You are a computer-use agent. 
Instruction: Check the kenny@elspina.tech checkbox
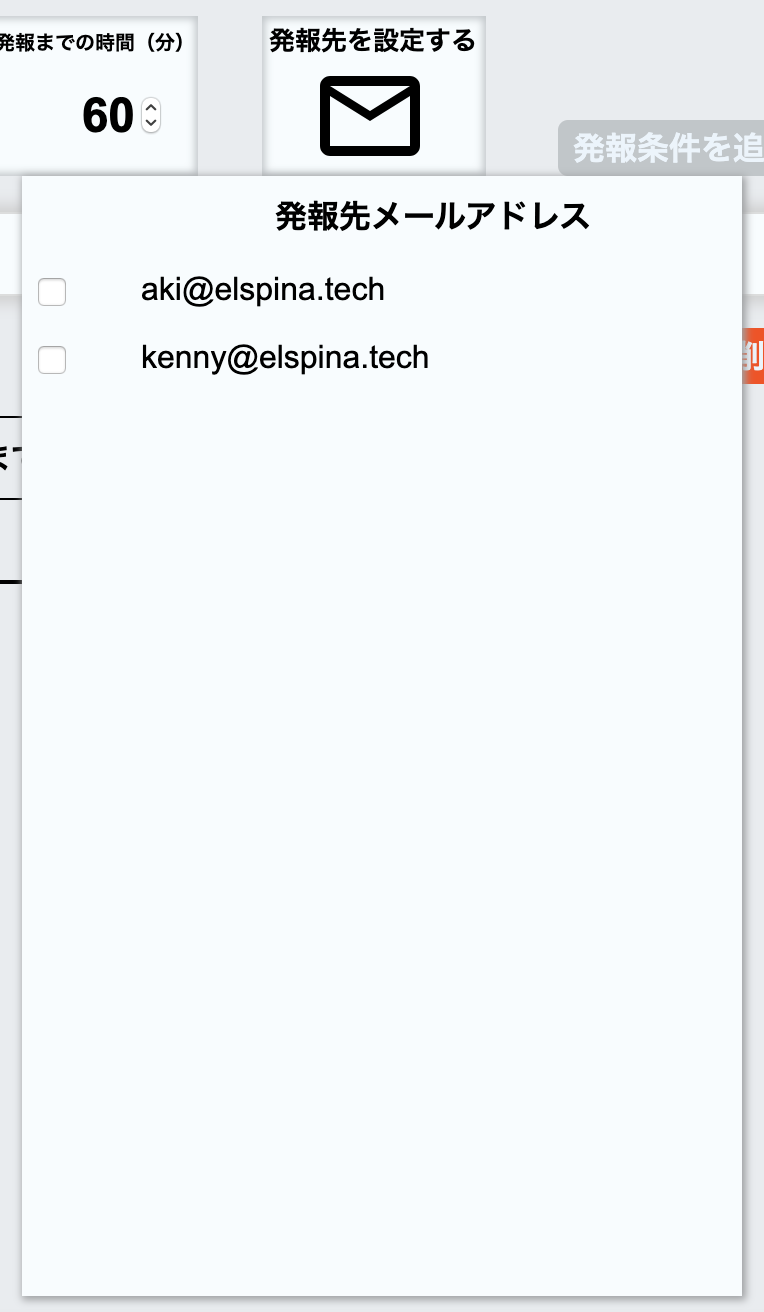pyautogui.click(x=52, y=359)
